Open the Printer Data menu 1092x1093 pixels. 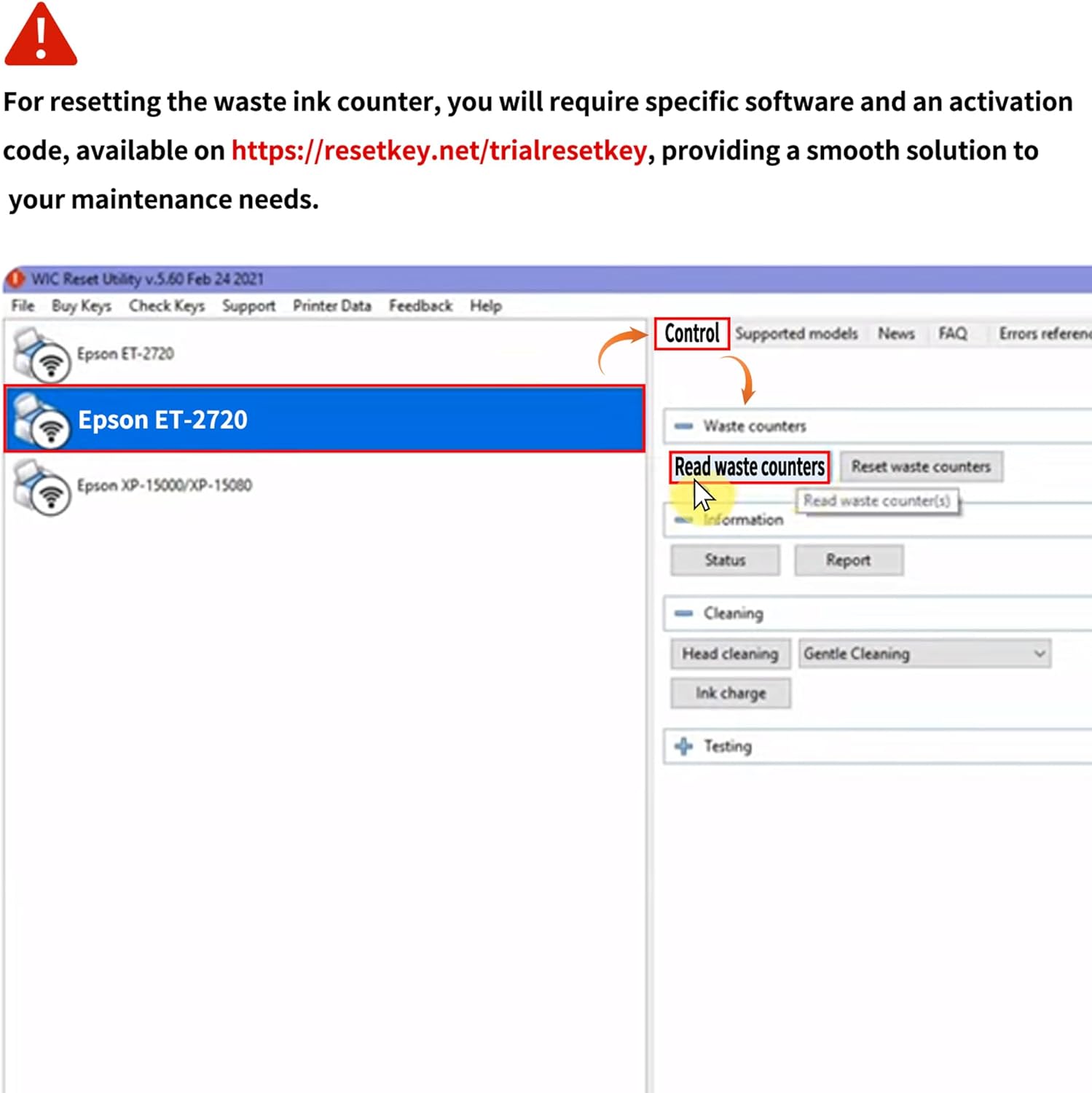pyautogui.click(x=332, y=306)
